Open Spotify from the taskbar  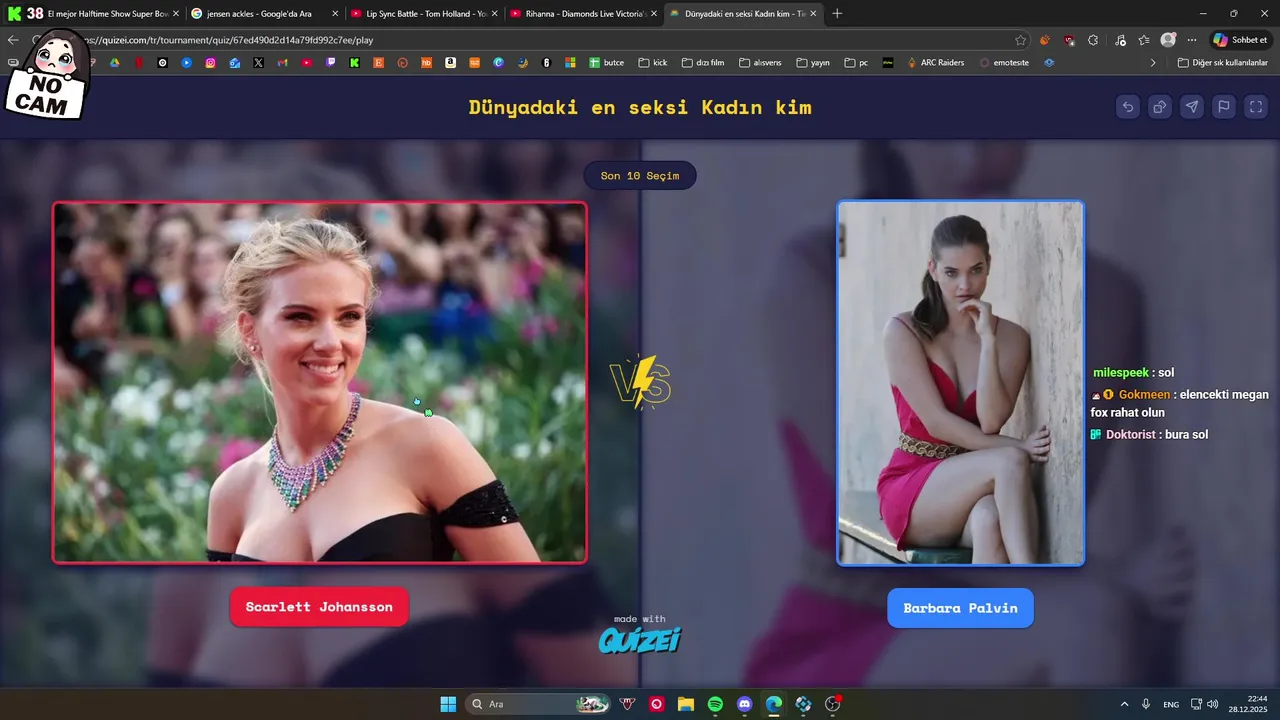click(715, 704)
